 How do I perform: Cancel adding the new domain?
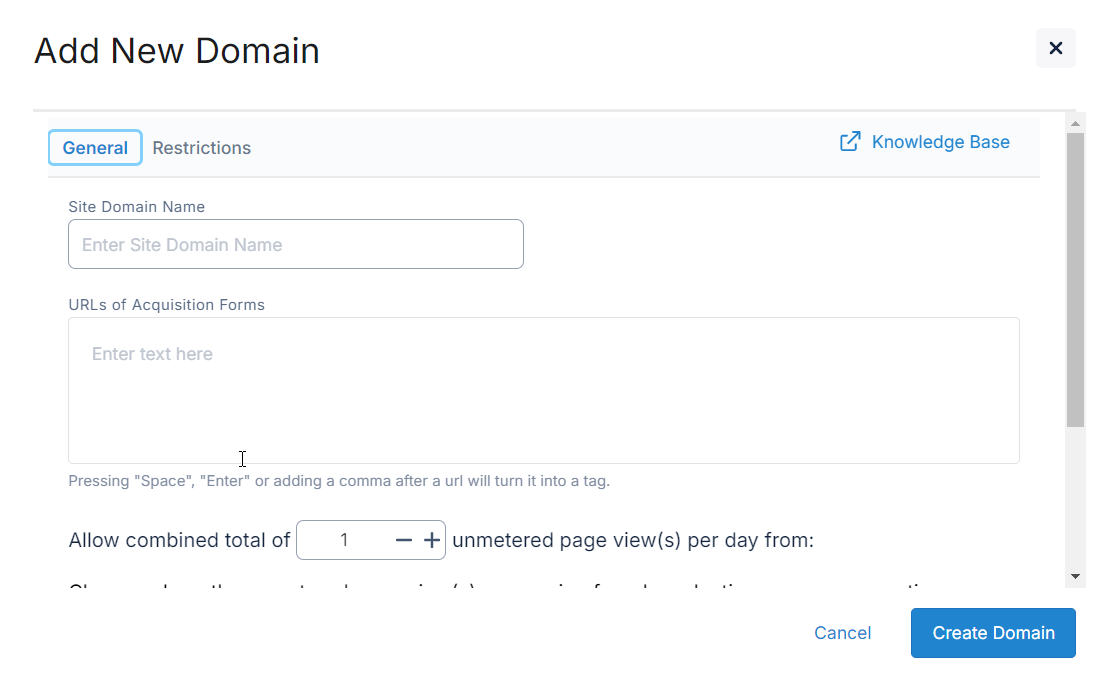(x=842, y=633)
